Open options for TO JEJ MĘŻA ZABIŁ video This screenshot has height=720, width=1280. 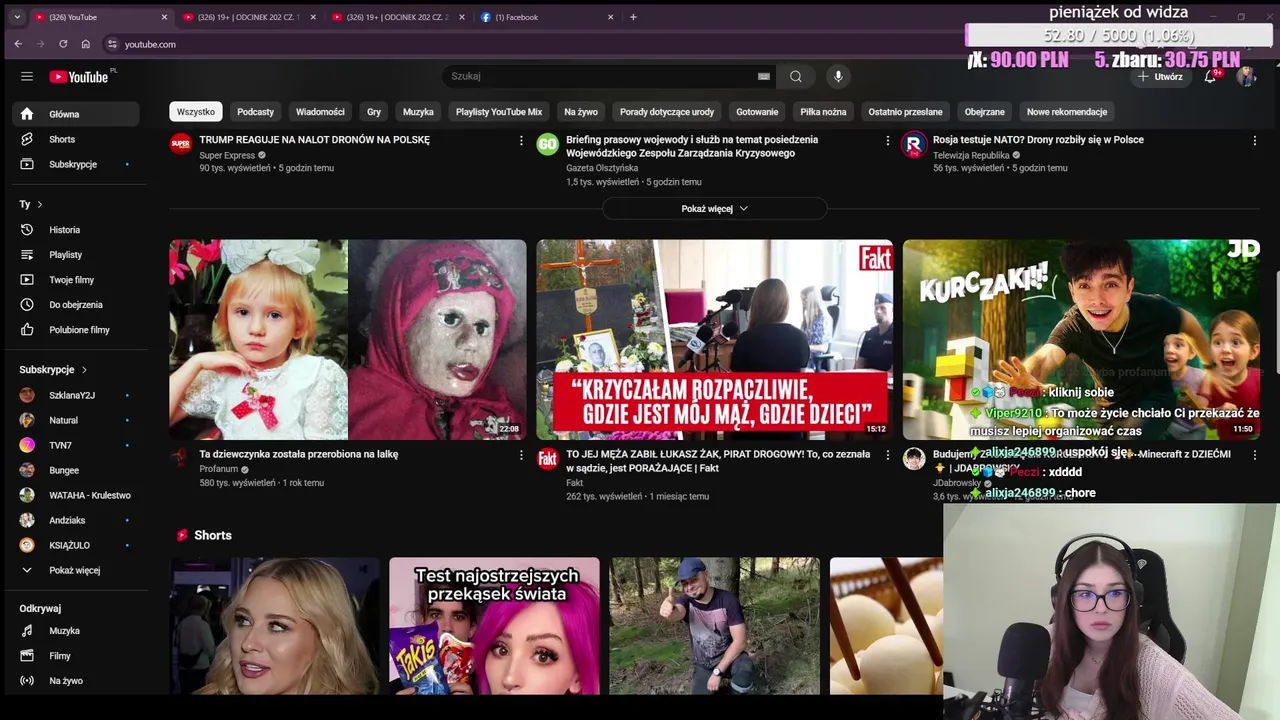(x=887, y=455)
